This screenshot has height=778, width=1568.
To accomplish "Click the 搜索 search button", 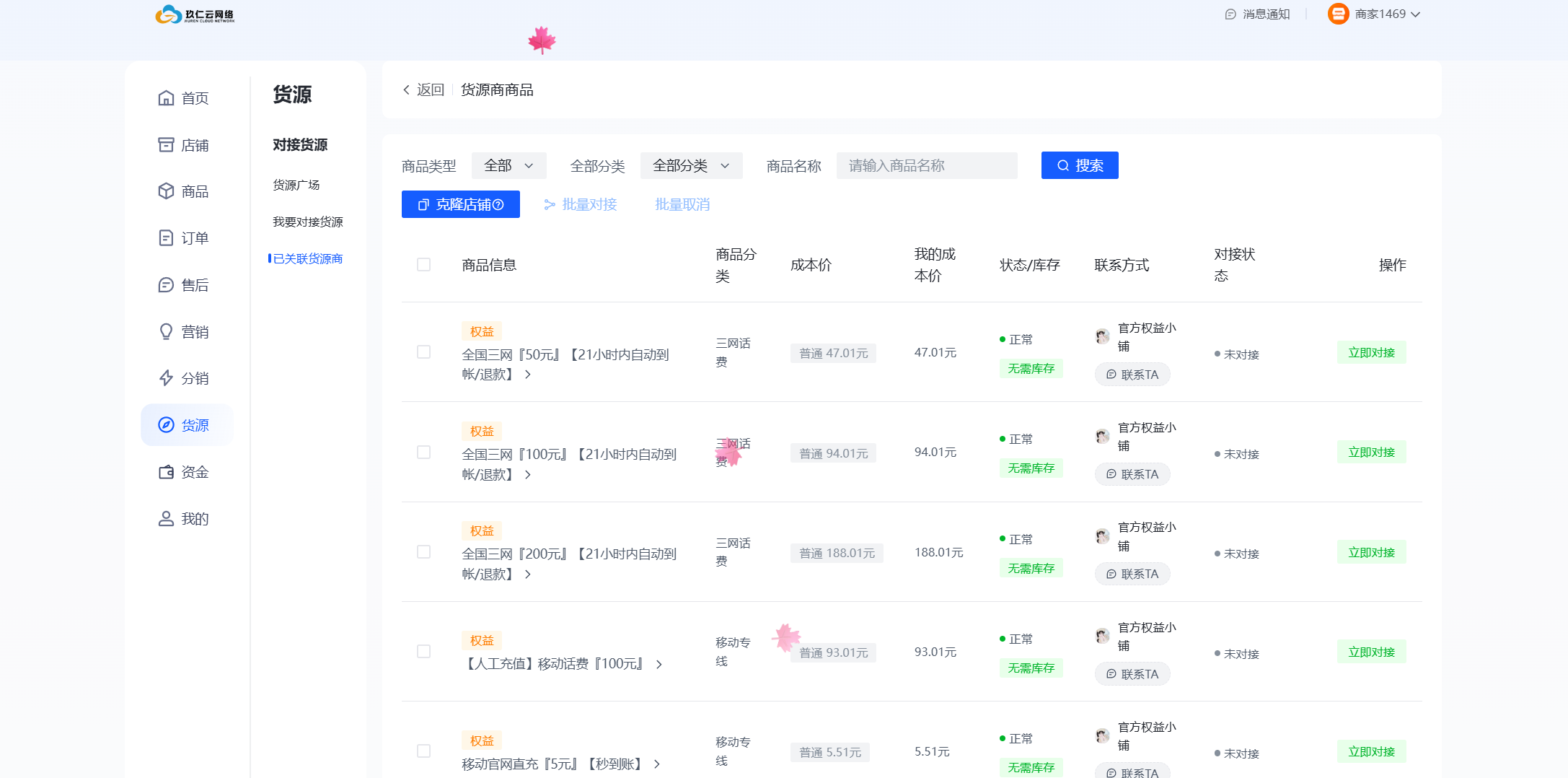I will pos(1080,165).
